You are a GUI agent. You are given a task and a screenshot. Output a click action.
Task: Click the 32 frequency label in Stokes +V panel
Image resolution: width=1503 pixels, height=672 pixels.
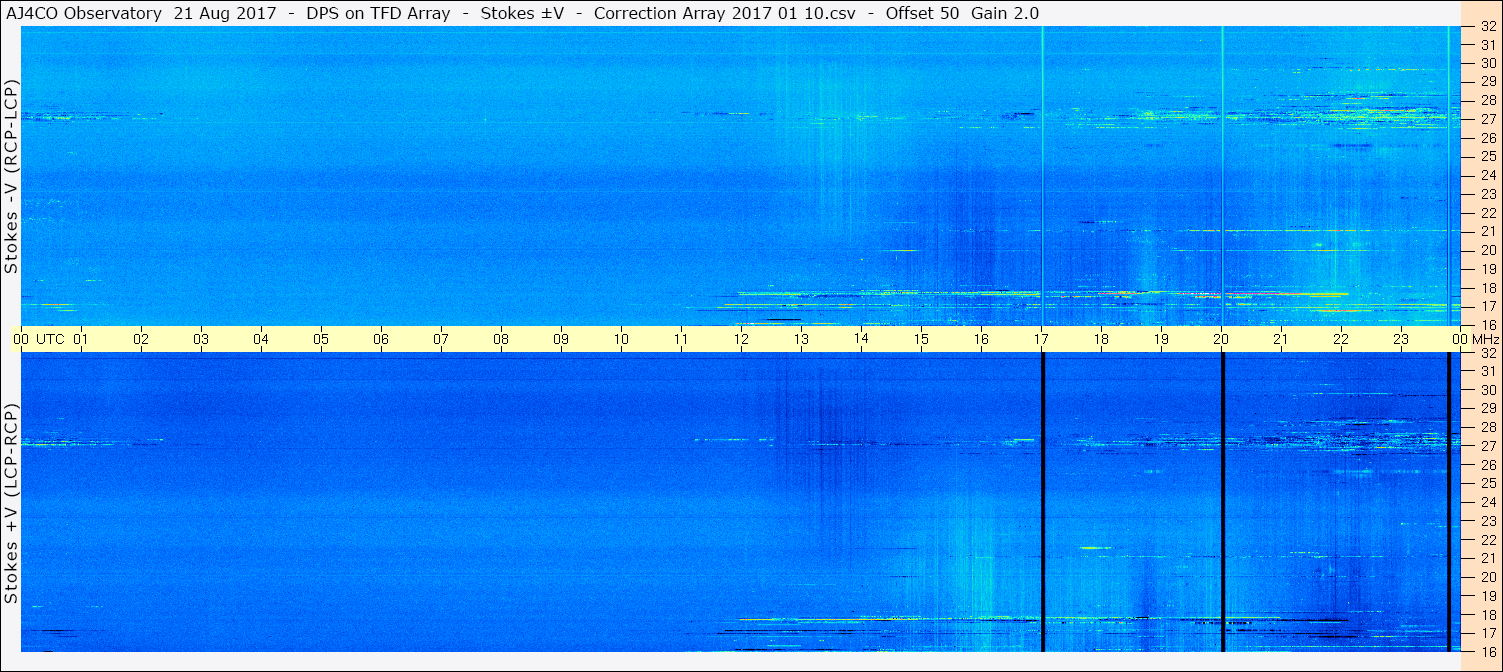tap(1488, 353)
